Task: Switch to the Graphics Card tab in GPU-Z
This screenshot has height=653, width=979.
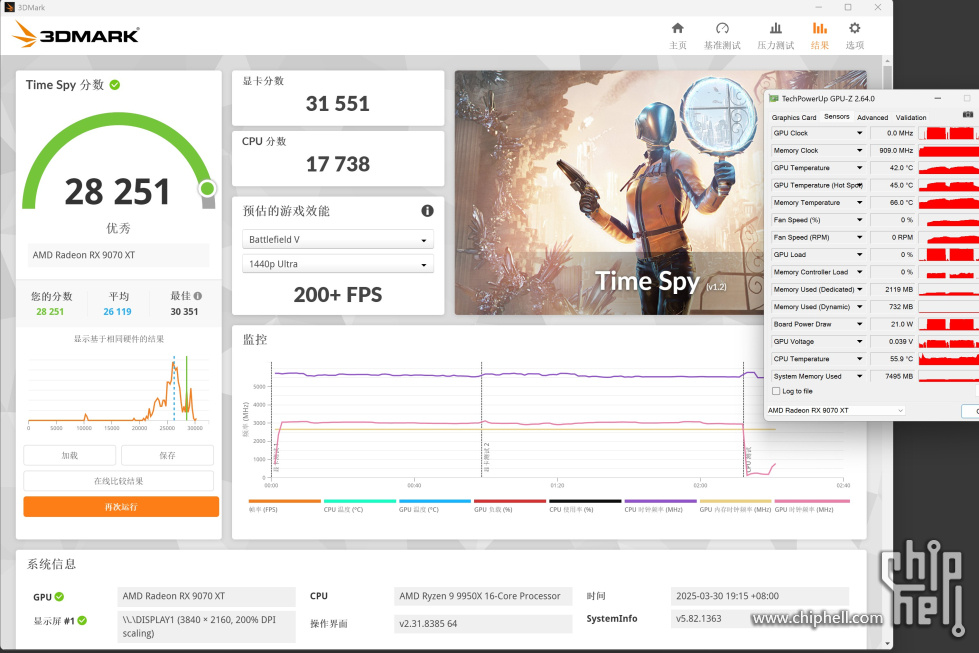Action: tap(794, 117)
